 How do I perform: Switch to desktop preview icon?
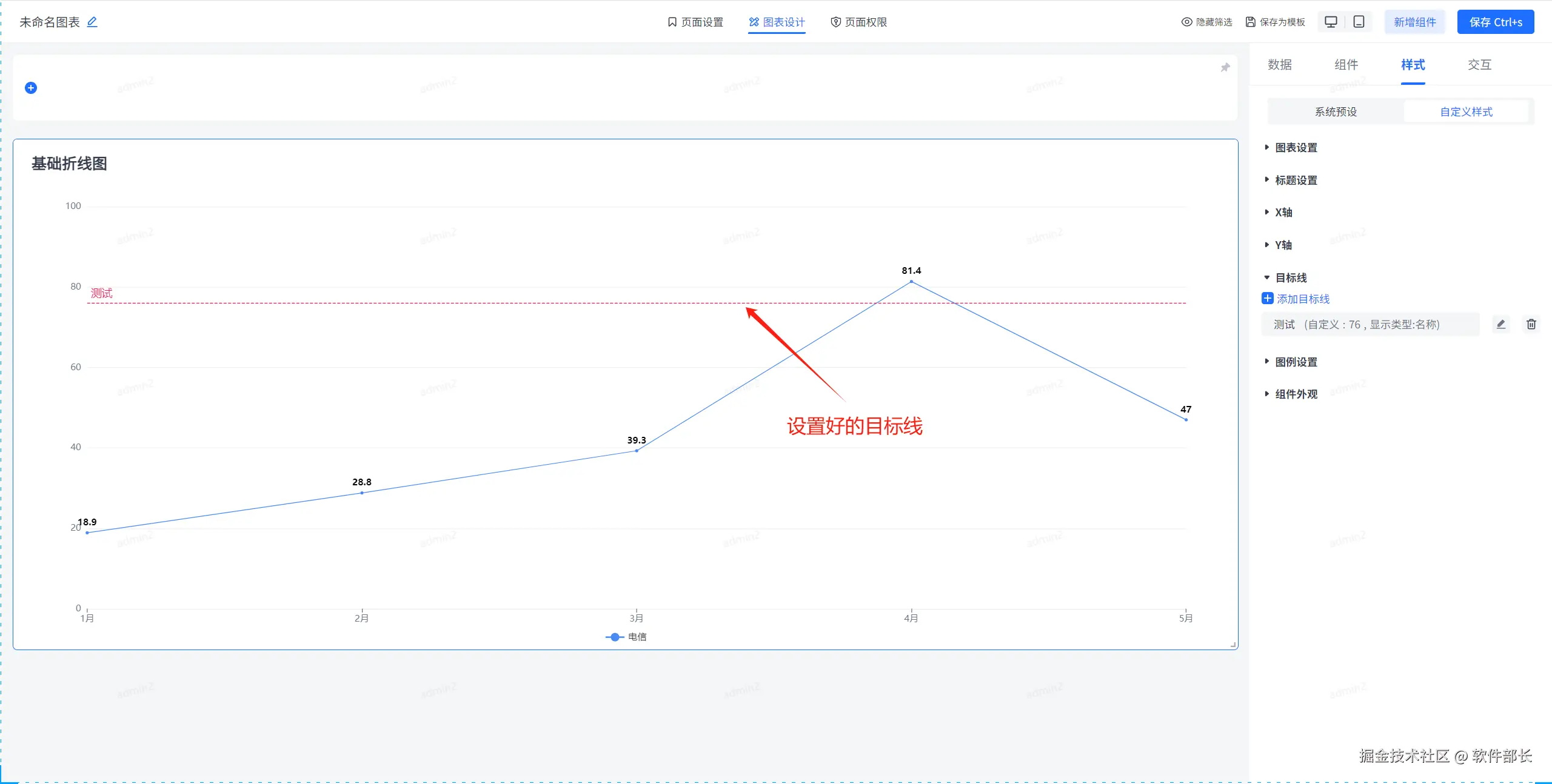point(1331,22)
